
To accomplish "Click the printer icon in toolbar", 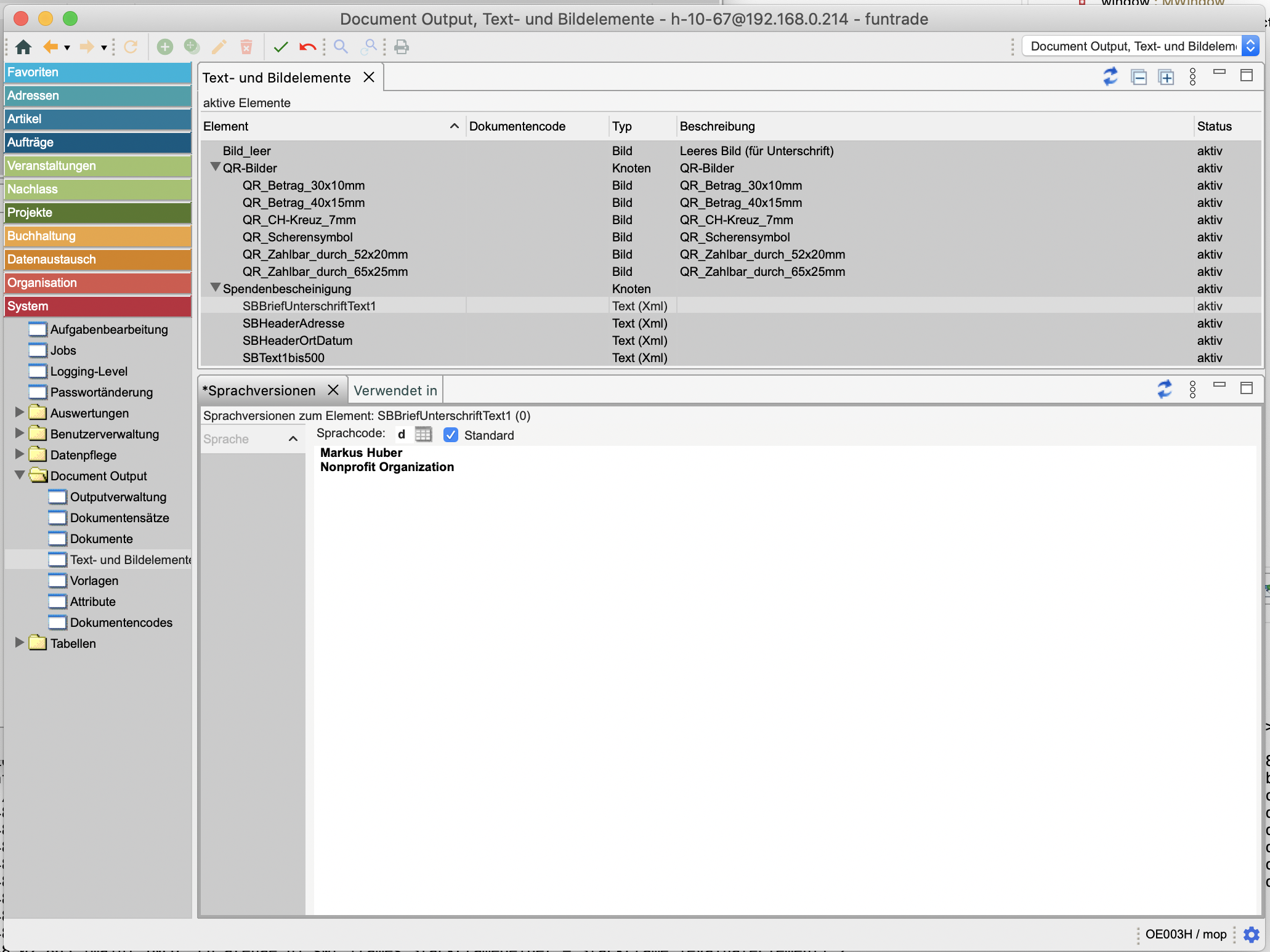I will (402, 47).
